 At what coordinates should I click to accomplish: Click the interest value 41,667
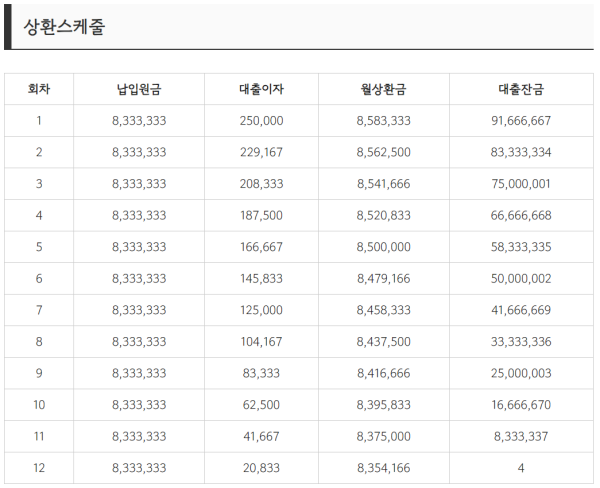coord(261,436)
